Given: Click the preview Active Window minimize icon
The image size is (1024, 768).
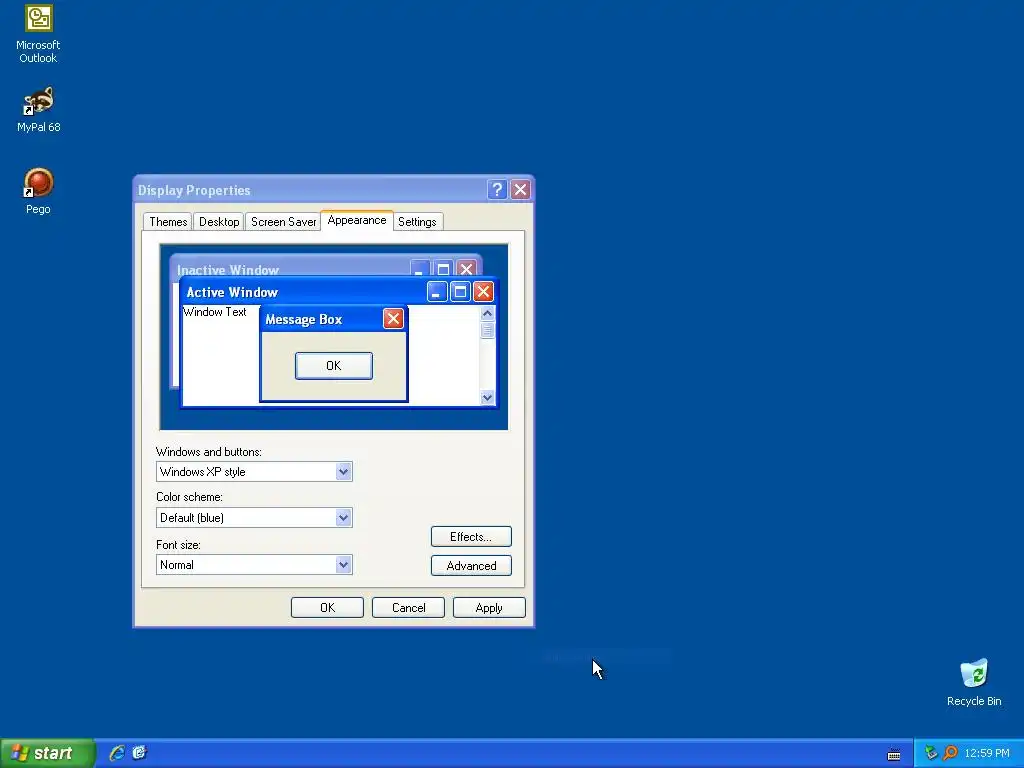Looking at the screenshot, I should (x=437, y=291).
